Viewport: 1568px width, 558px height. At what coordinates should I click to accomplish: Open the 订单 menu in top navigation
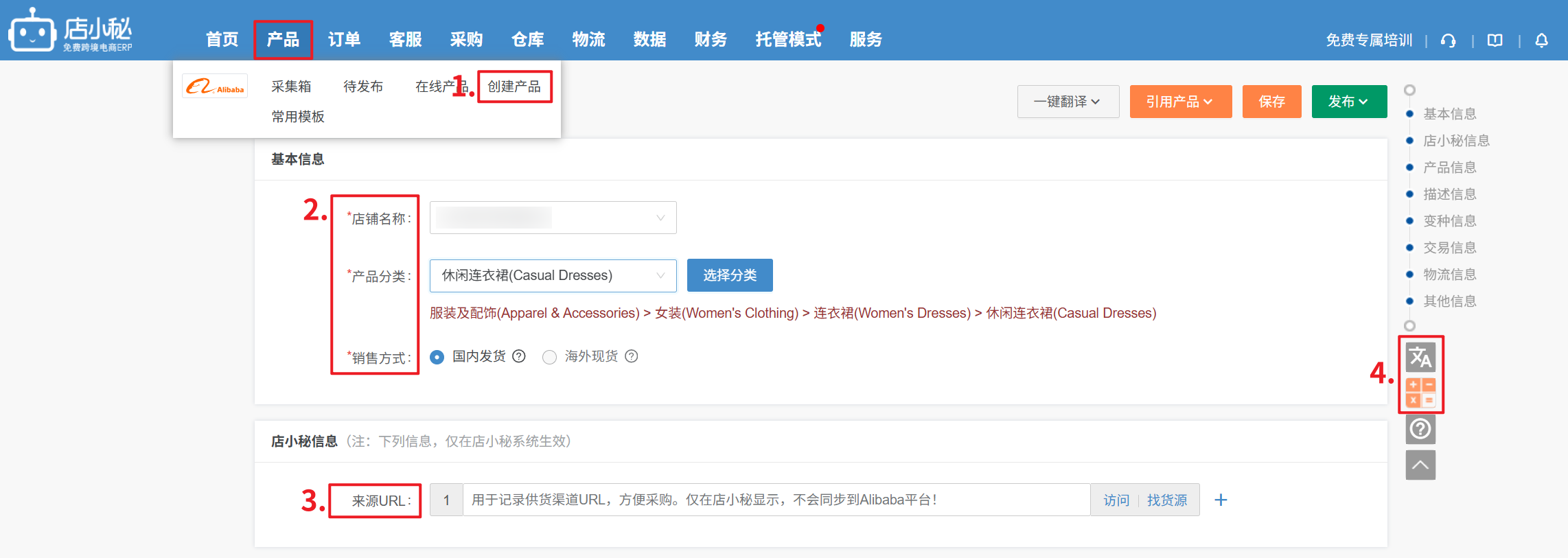pos(344,40)
